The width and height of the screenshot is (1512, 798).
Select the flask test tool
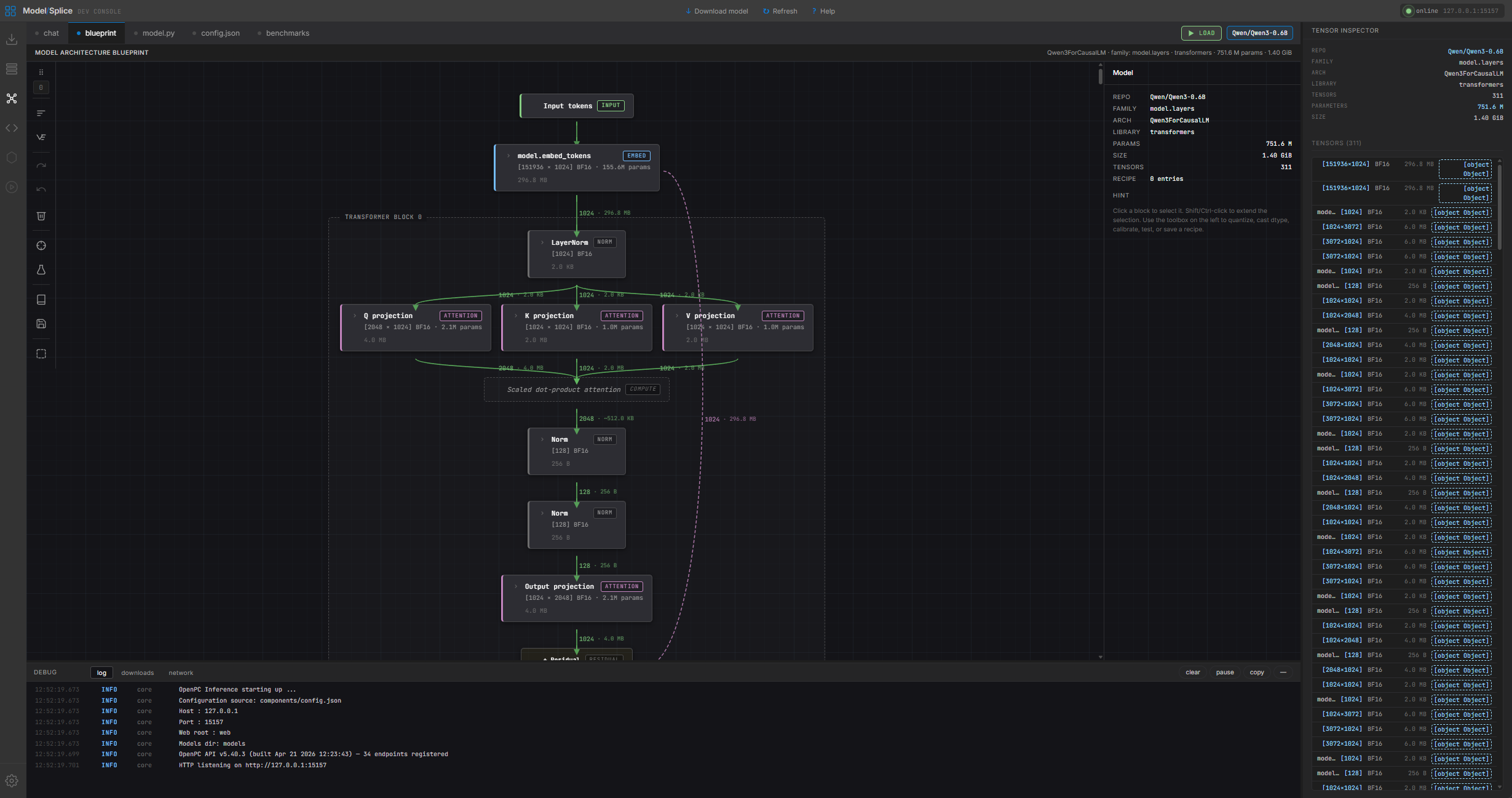pyautogui.click(x=41, y=270)
